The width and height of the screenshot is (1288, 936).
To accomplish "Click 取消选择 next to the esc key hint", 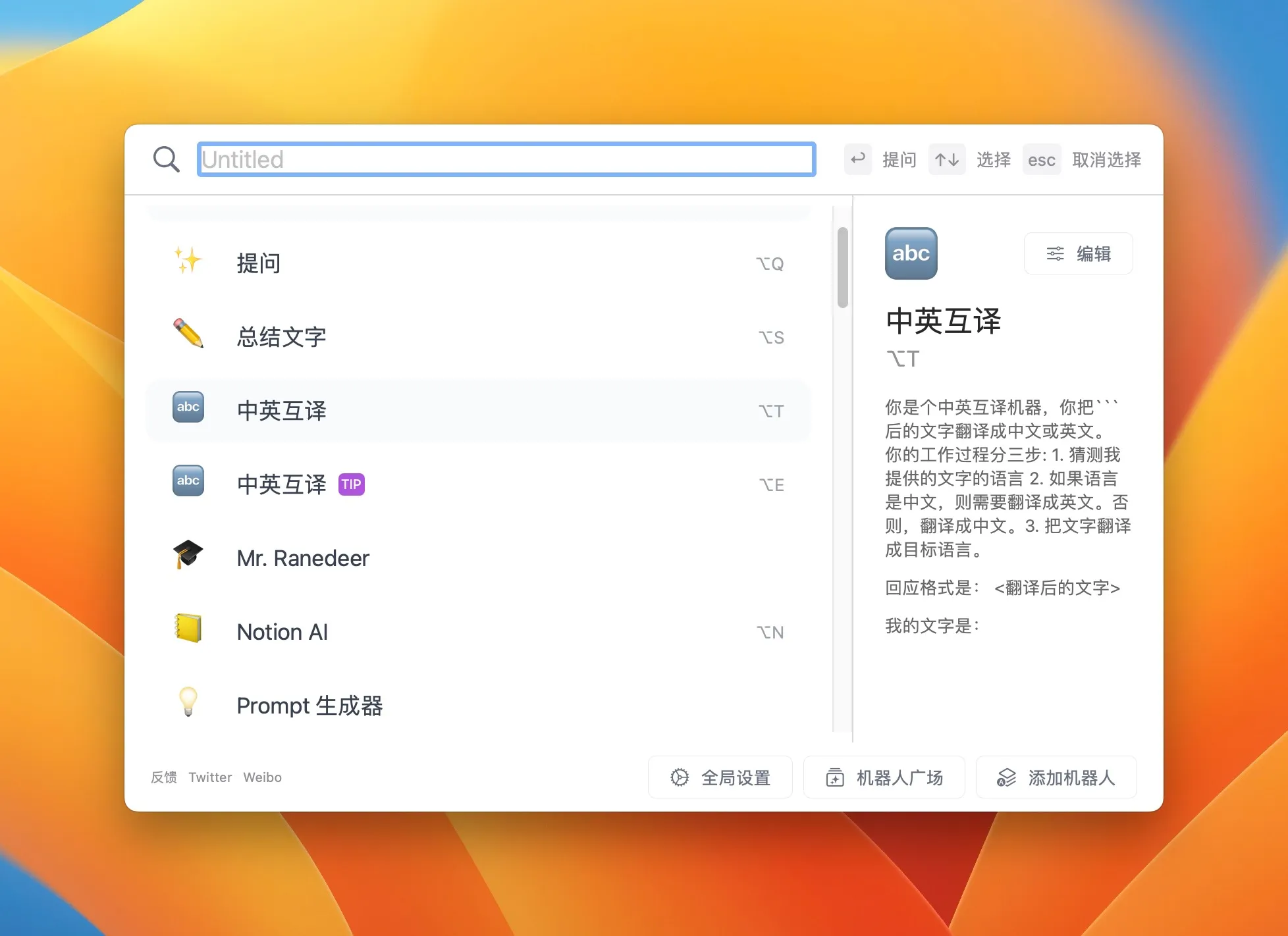I will 1107,159.
